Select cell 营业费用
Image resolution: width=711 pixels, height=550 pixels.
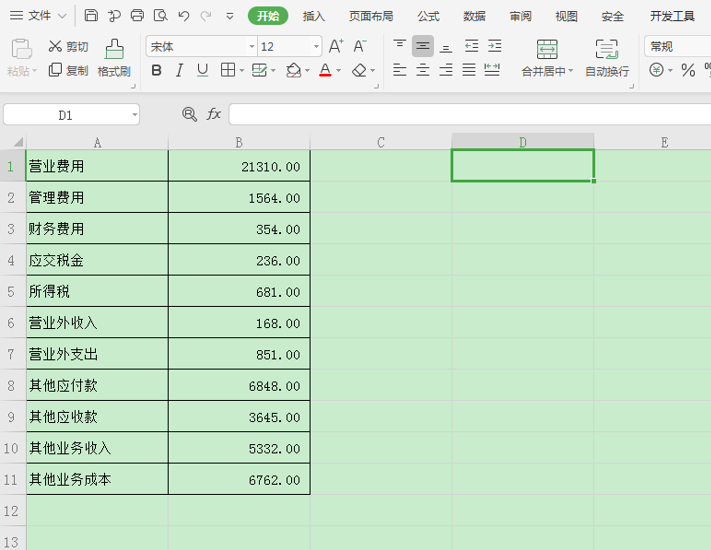pyautogui.click(x=97, y=166)
